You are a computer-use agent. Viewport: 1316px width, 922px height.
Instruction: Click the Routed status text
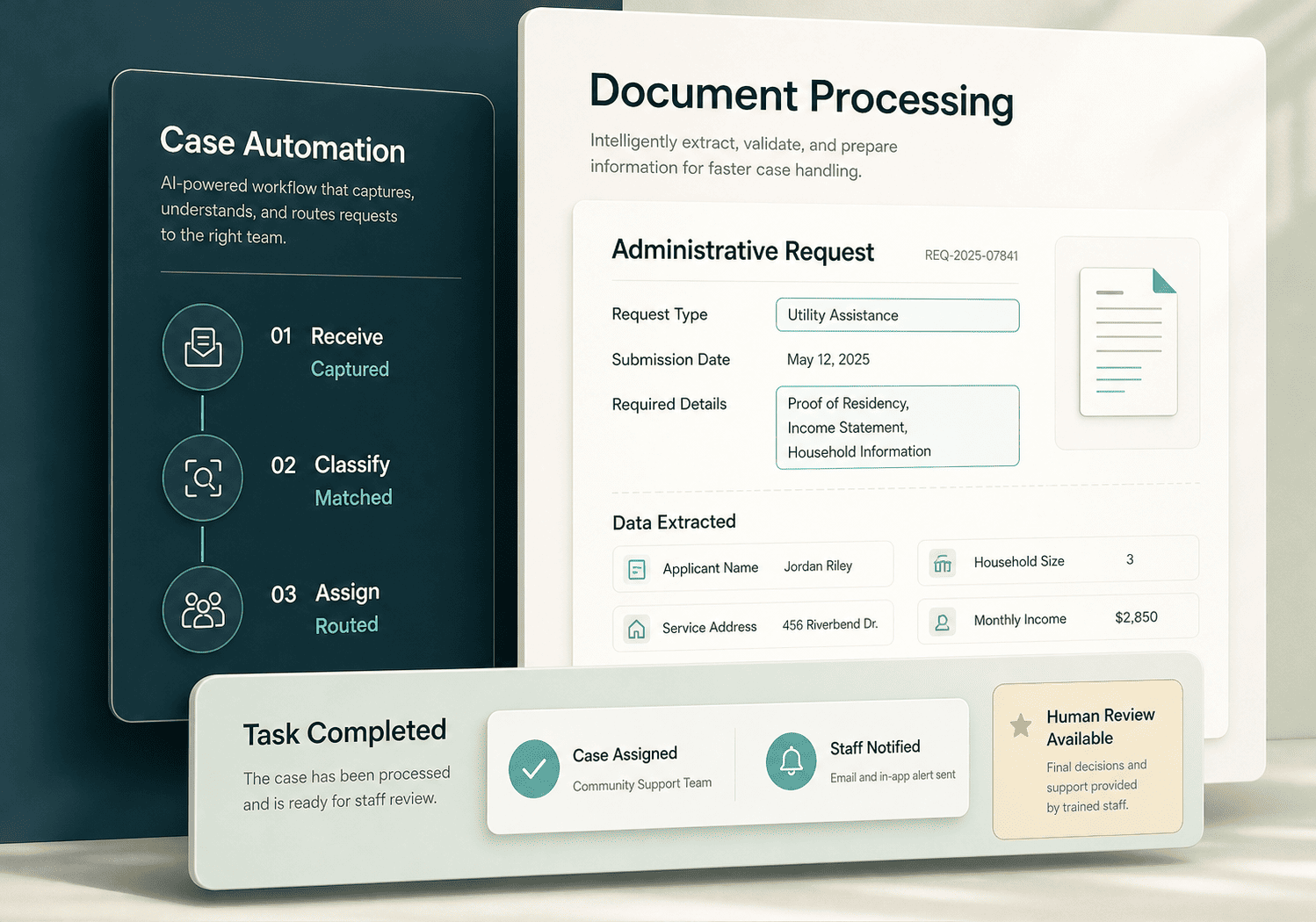click(x=347, y=625)
